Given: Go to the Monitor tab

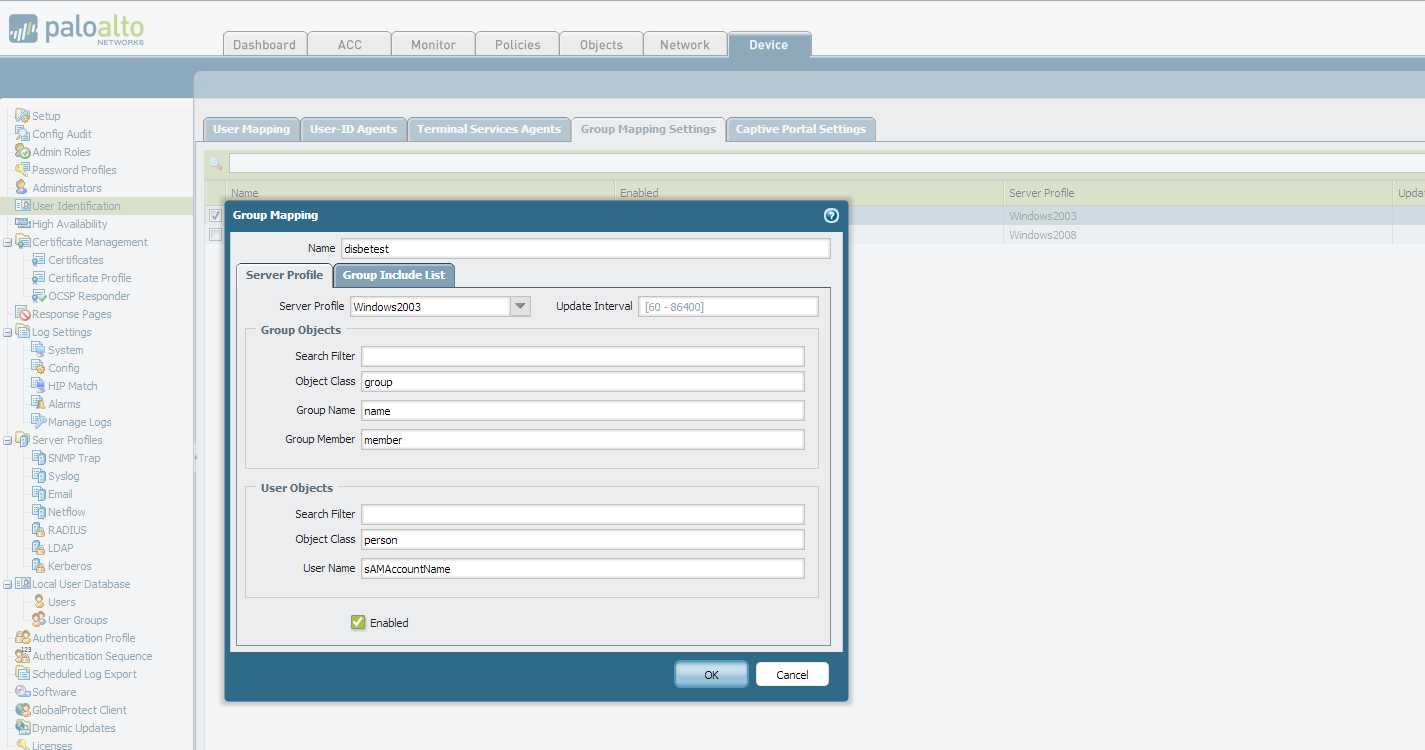Looking at the screenshot, I should click(433, 45).
